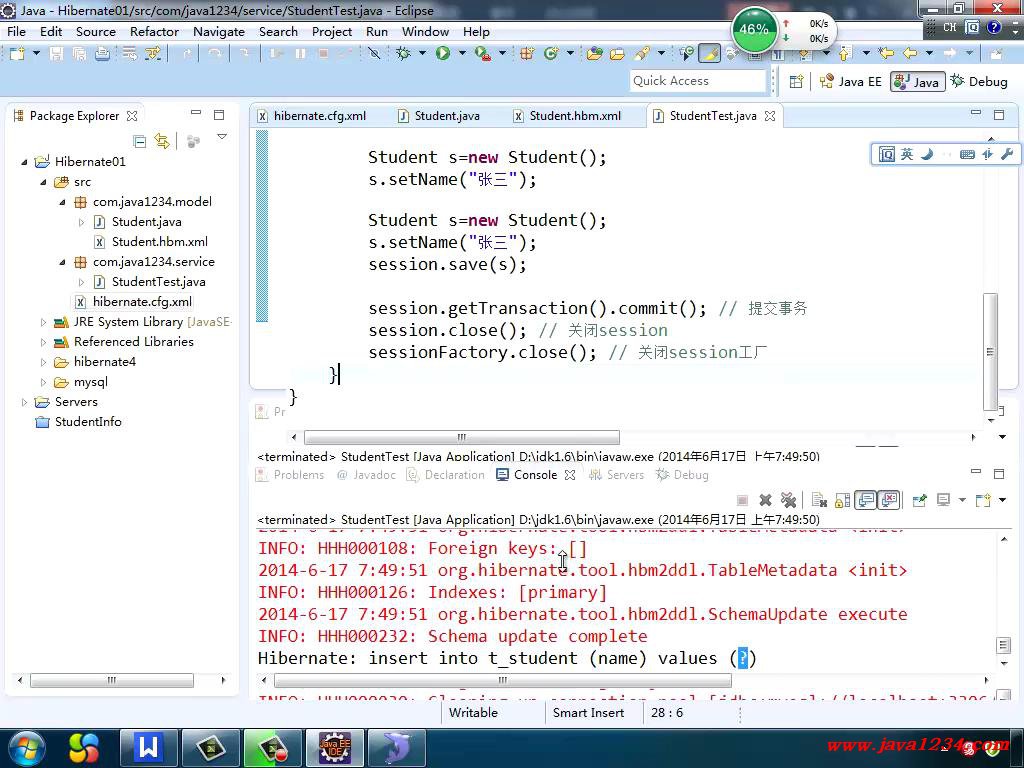Open the Window menu
Screen dimensions: 1024x768
[425, 31]
